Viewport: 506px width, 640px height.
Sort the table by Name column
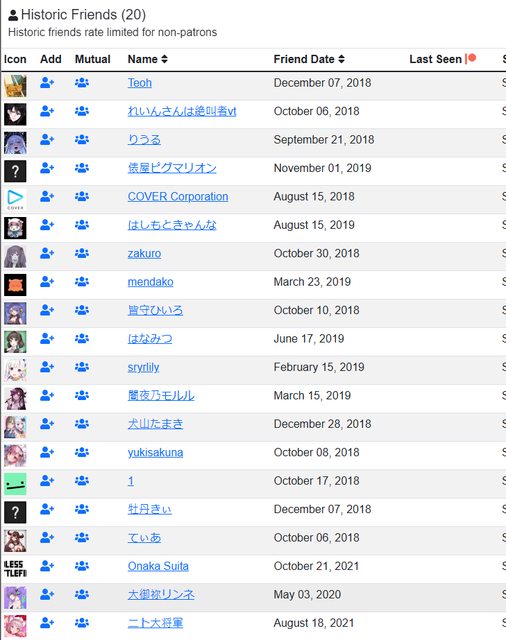147,59
